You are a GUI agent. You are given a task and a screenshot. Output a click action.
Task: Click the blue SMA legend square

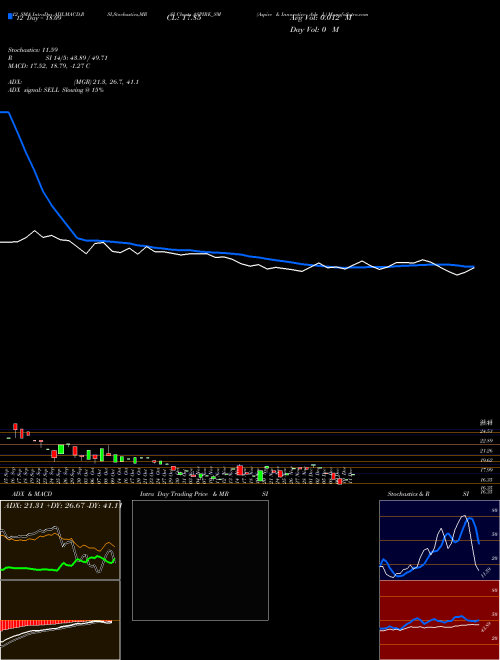click(10, 16)
